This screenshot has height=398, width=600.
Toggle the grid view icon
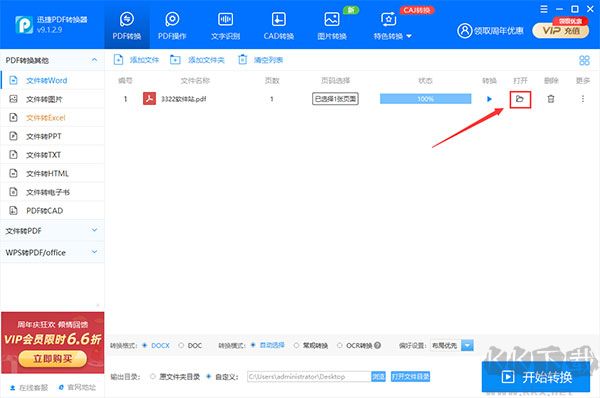(584, 60)
